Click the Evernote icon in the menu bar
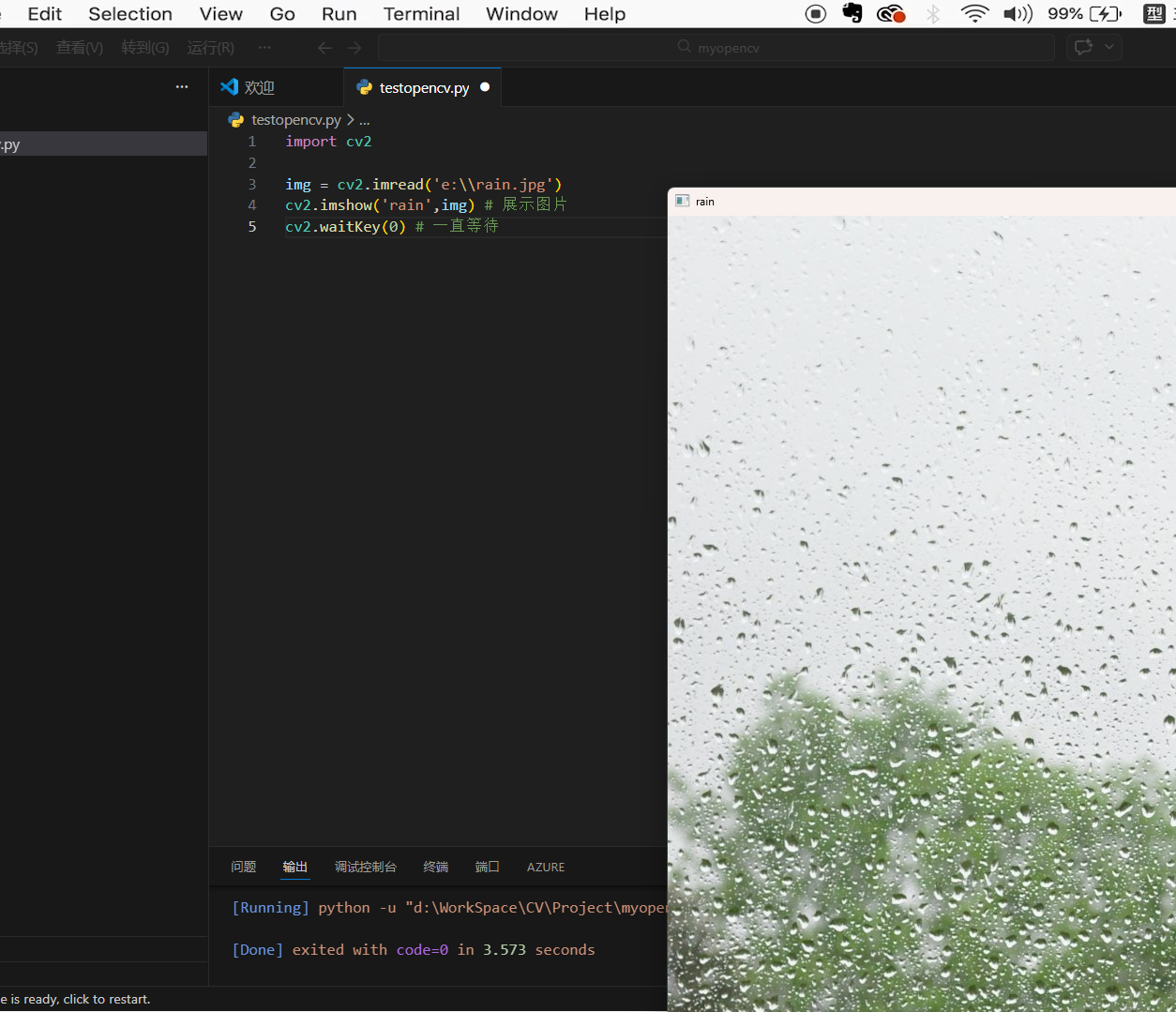The height and width of the screenshot is (1012, 1176). (852, 14)
